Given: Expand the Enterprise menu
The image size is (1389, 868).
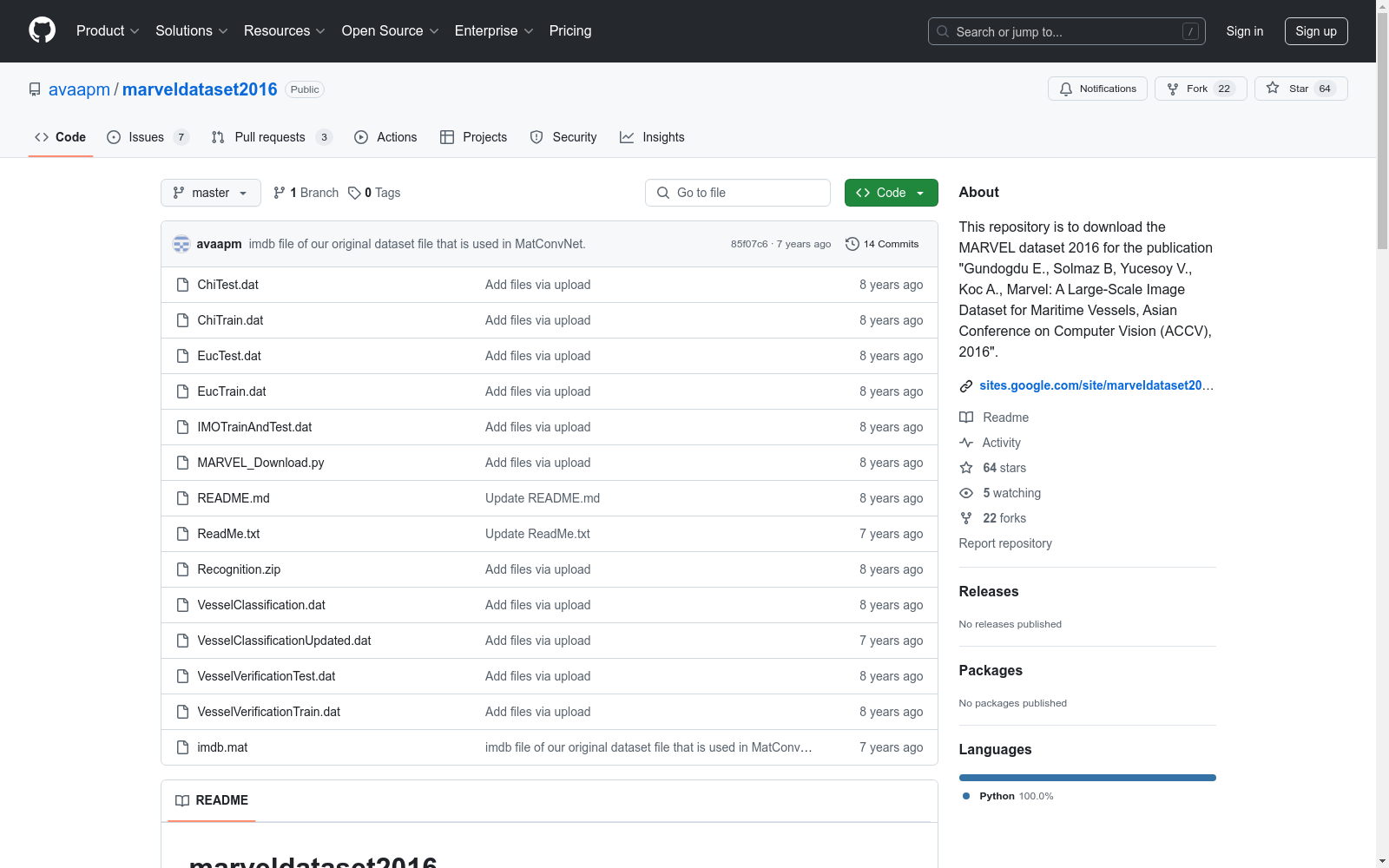Looking at the screenshot, I should click(494, 31).
